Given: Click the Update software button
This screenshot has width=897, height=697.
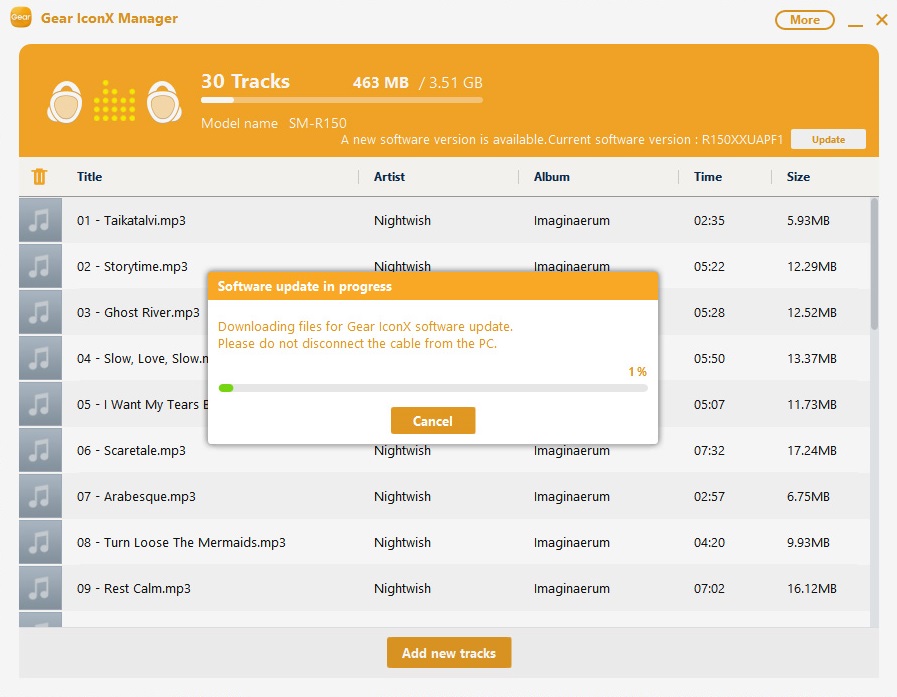Looking at the screenshot, I should 827,140.
